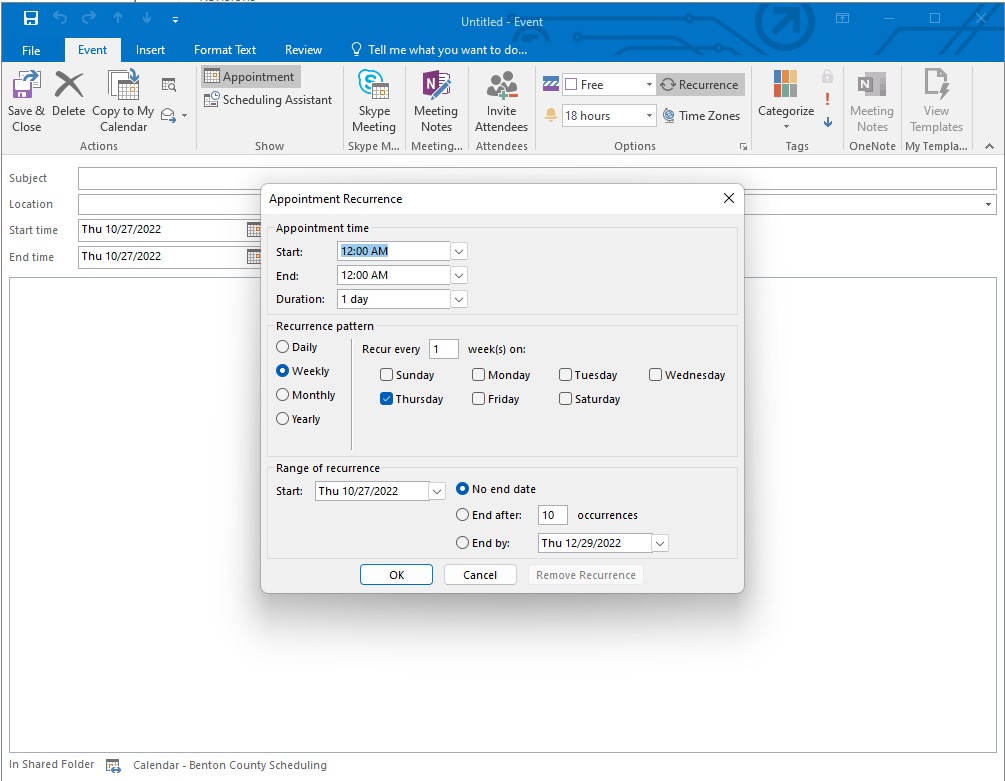
Task: Click the Meeting Notes OneNote icon
Action: coord(436,86)
